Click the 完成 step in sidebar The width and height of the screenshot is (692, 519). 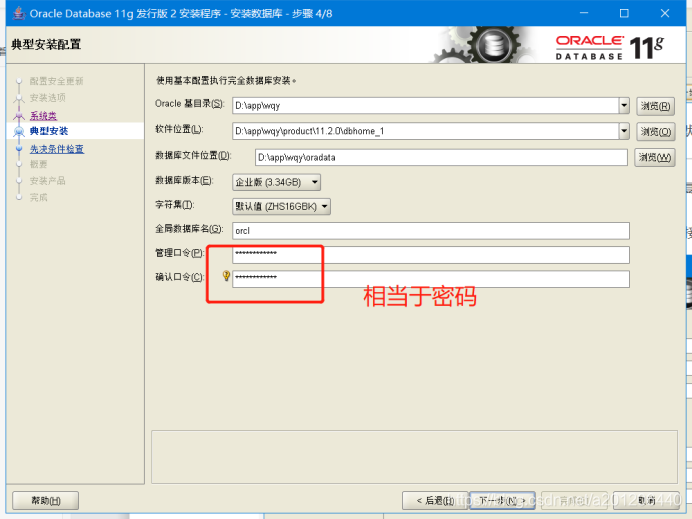click(x=38, y=197)
